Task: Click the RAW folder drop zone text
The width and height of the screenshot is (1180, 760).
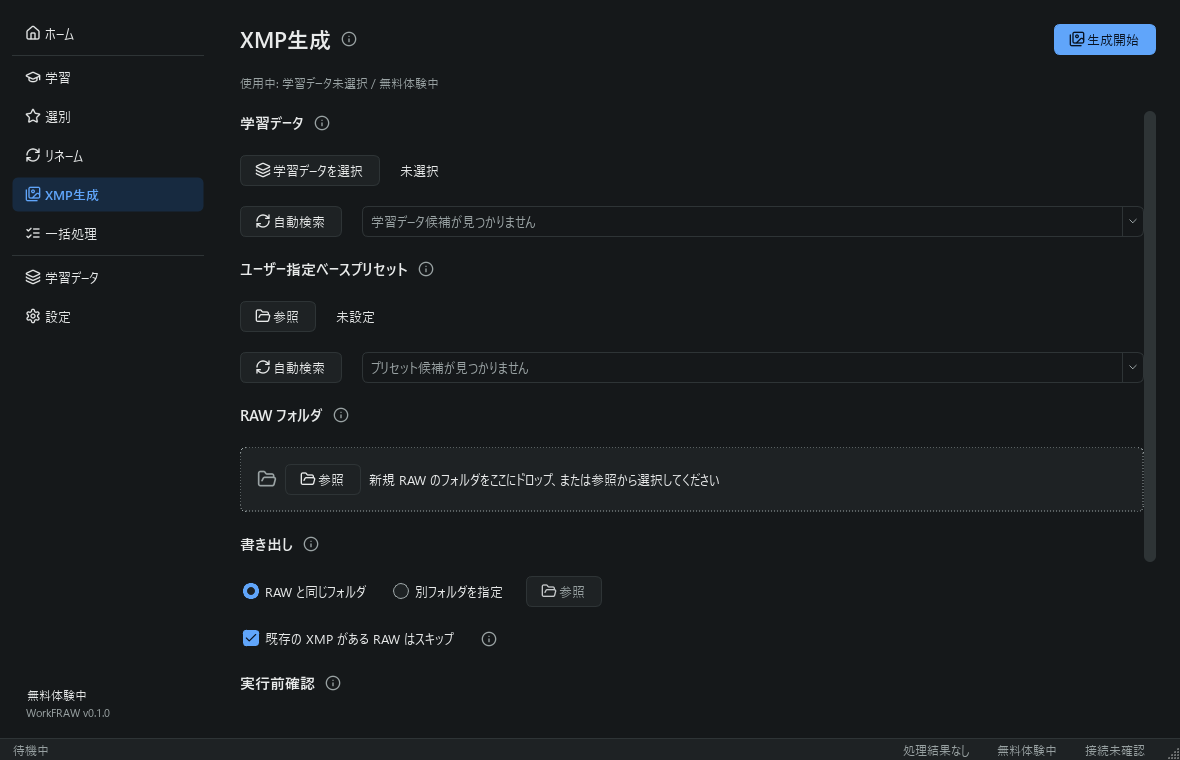Action: [544, 480]
